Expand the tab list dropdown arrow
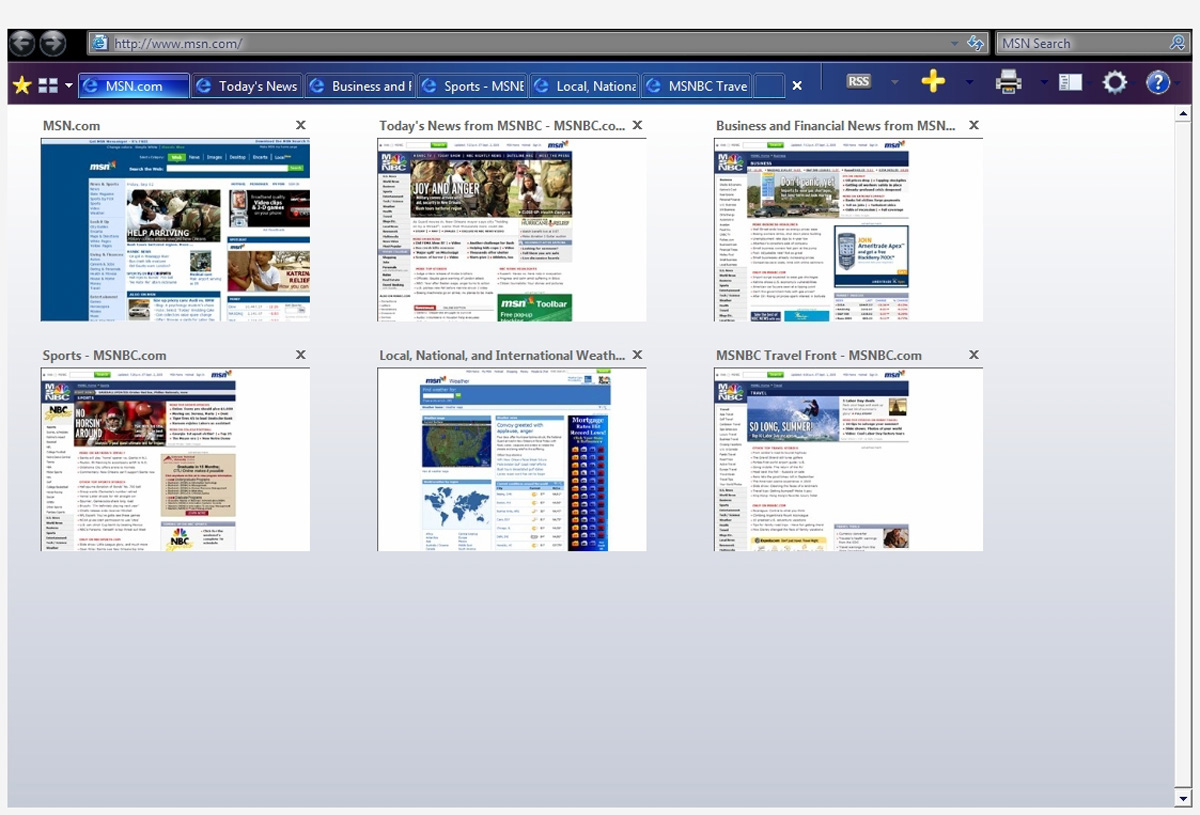 pos(69,86)
